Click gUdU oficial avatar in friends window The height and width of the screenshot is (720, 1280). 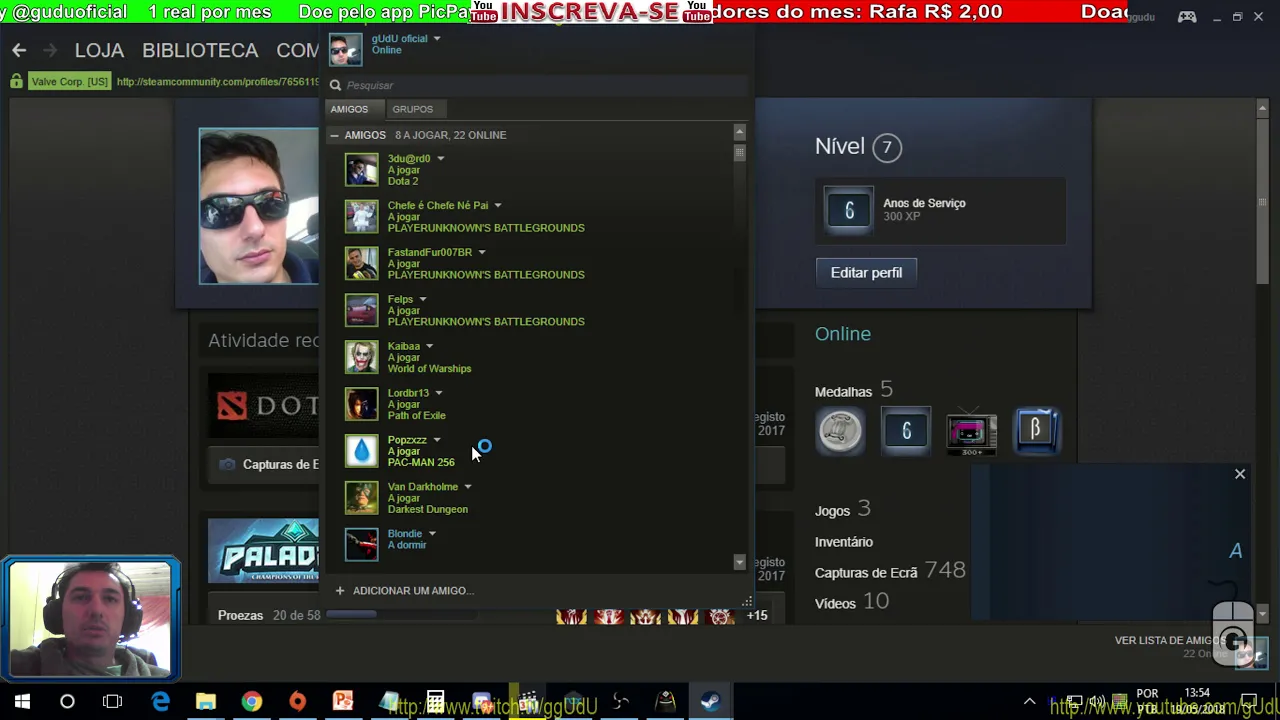point(346,49)
